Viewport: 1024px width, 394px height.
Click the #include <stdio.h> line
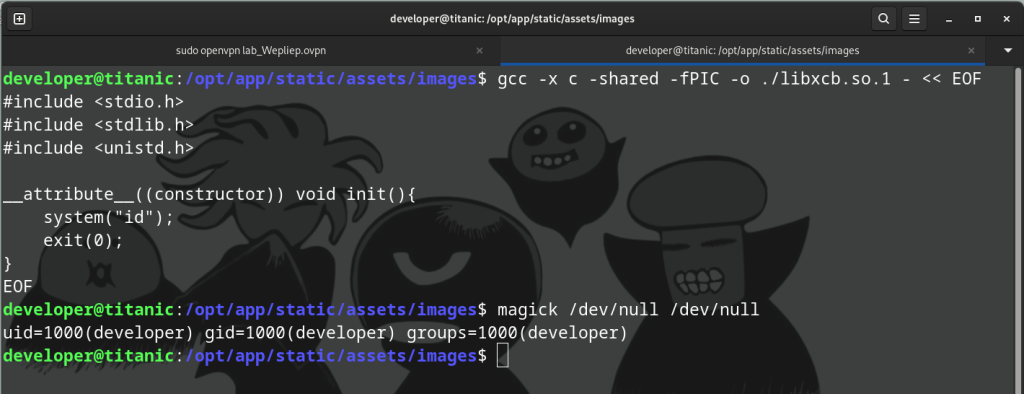93,102
